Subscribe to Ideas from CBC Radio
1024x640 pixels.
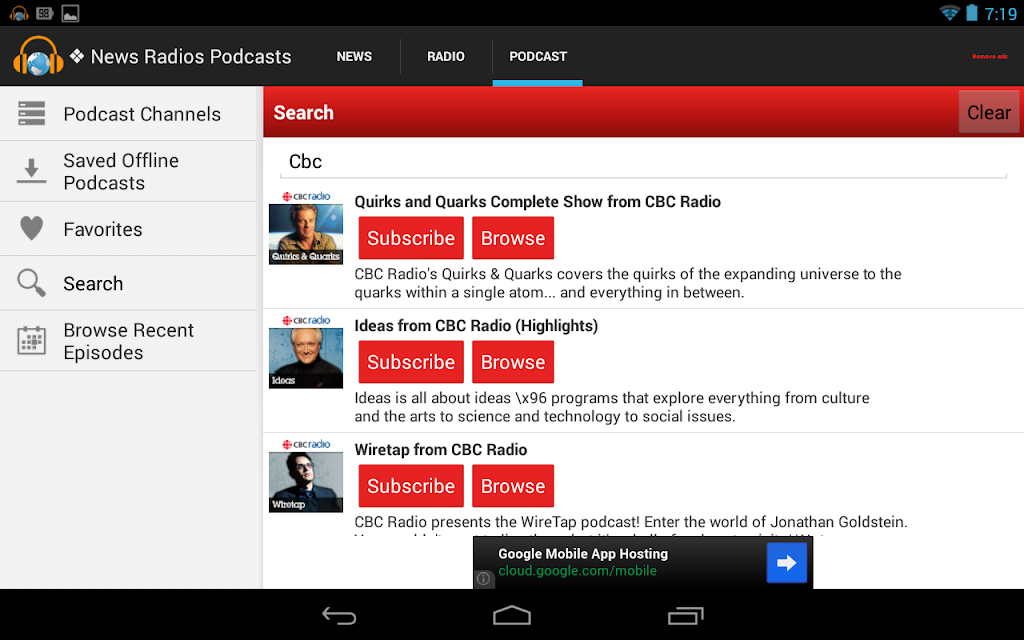(x=411, y=362)
